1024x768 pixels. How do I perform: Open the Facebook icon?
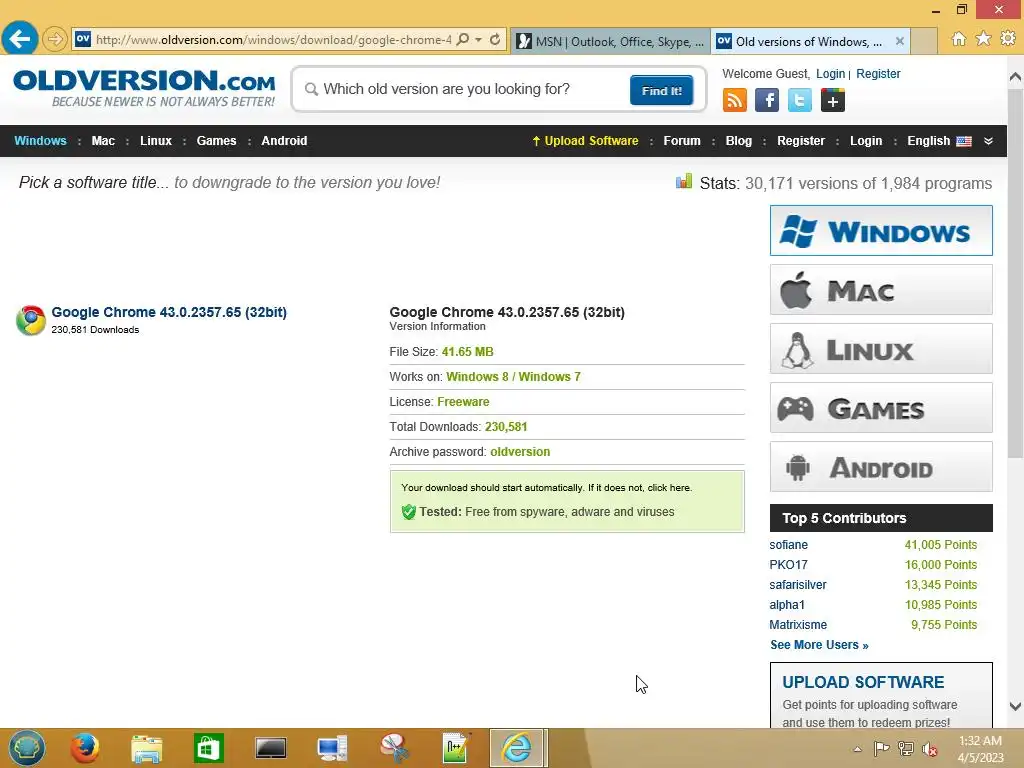(767, 101)
